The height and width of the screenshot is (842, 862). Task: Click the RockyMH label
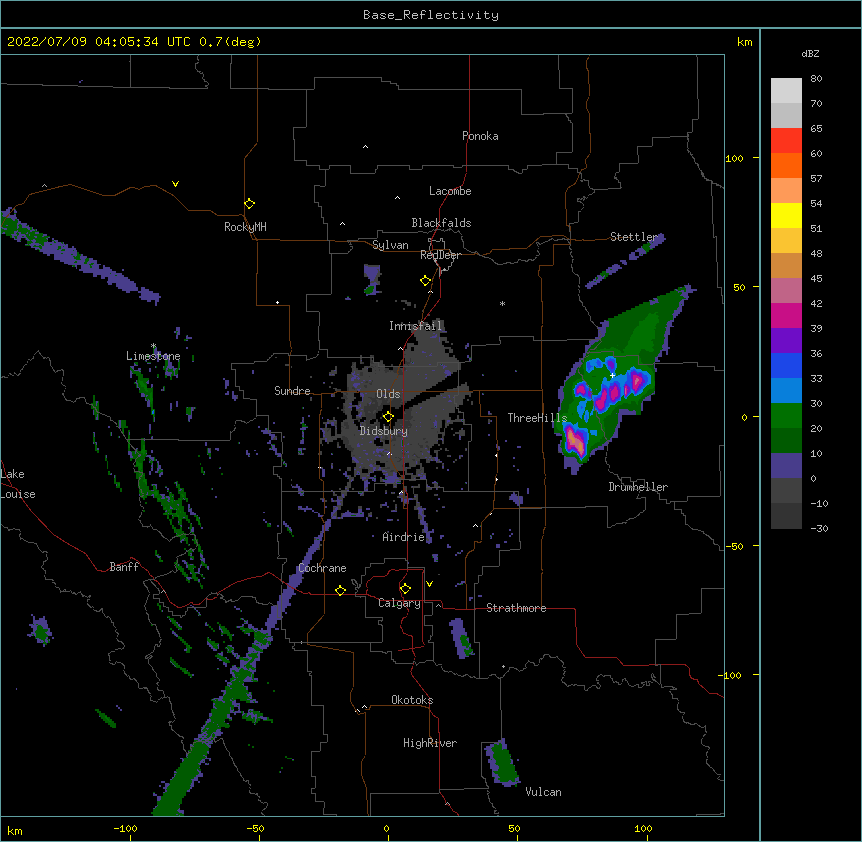(245, 227)
